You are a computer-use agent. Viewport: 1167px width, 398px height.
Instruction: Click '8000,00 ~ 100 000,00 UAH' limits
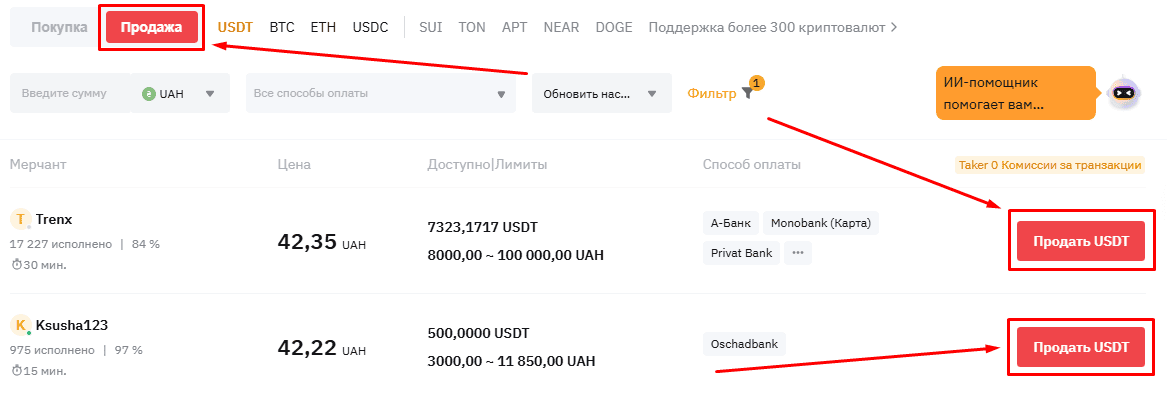point(516,255)
